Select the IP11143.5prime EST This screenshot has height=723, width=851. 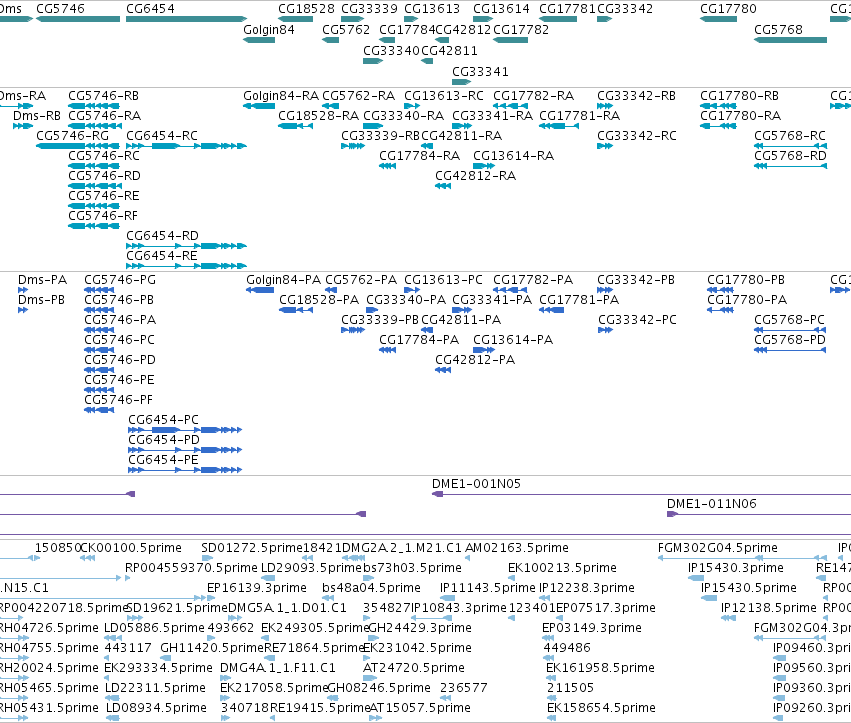pyautogui.click(x=447, y=598)
